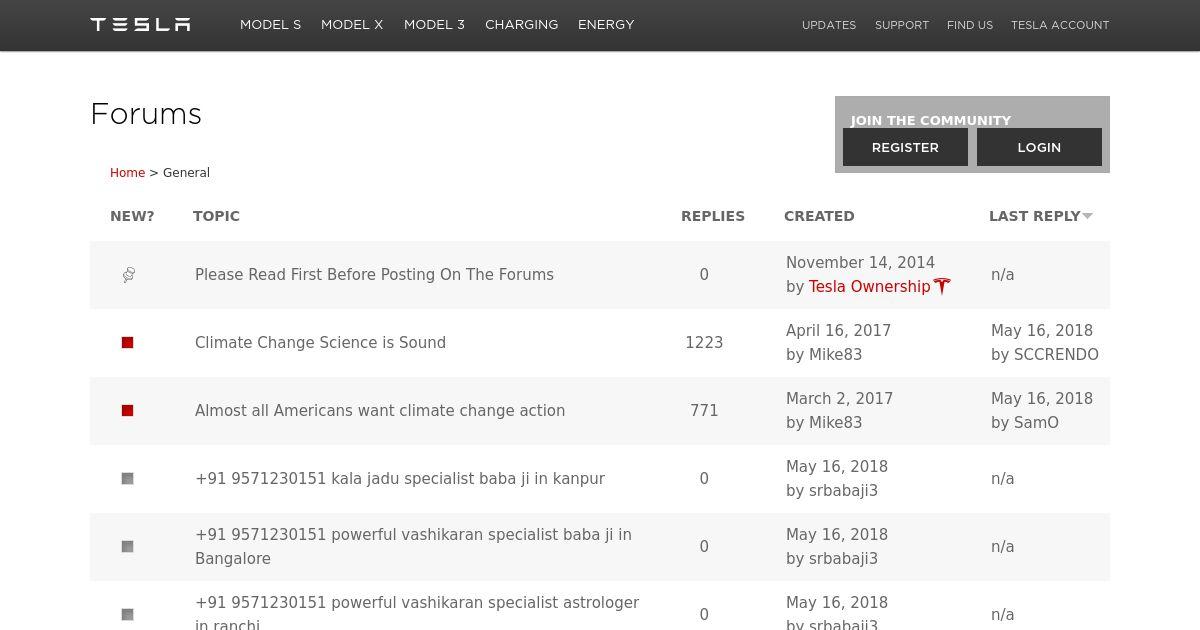Click the Login button
The image size is (1200, 630).
point(1039,147)
